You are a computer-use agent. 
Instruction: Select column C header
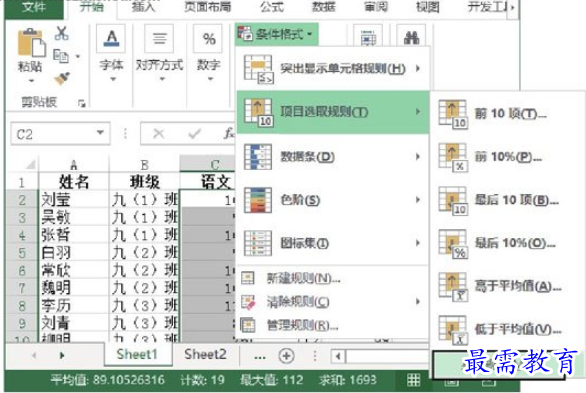click(x=208, y=164)
